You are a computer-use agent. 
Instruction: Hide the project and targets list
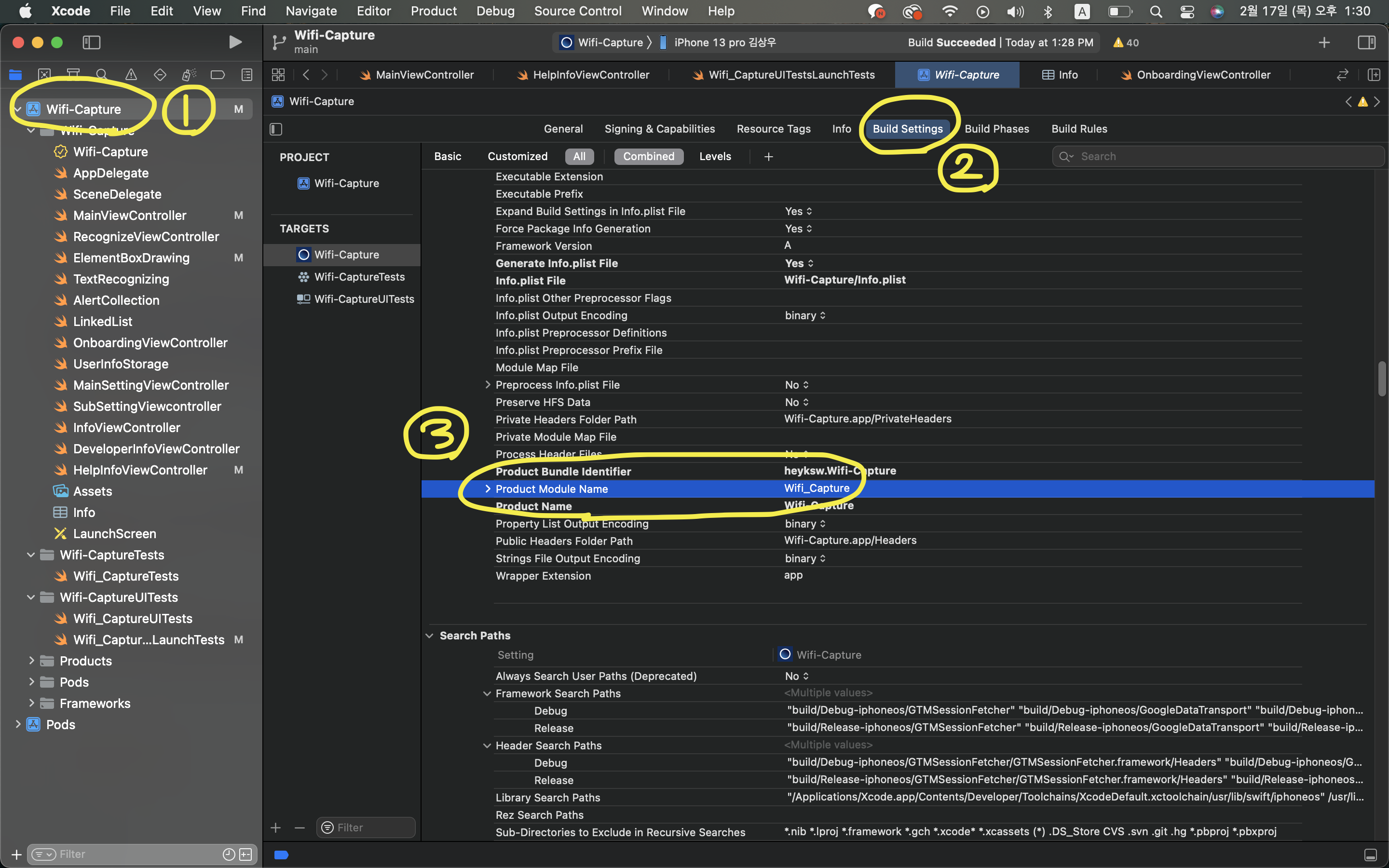pos(276,129)
